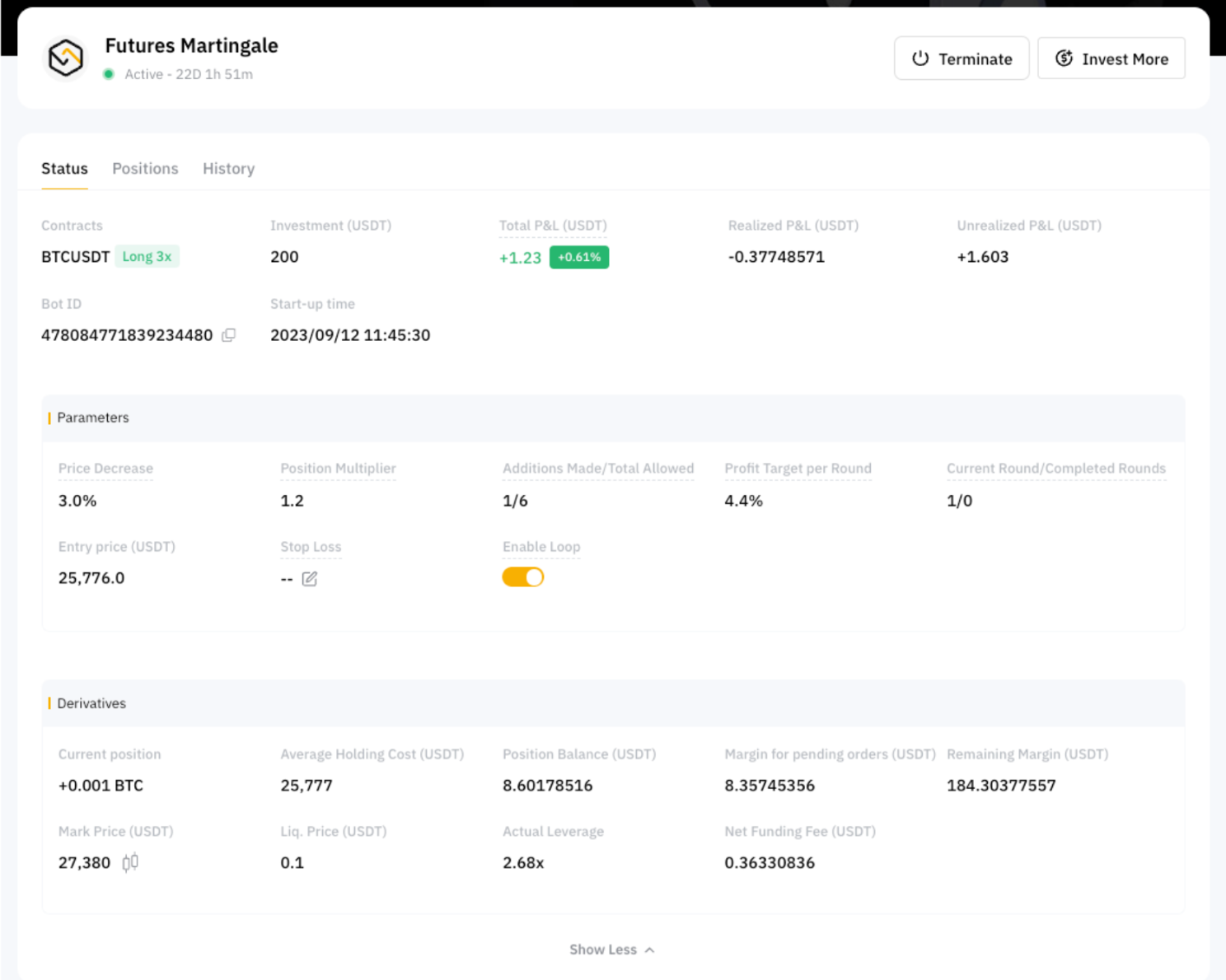
Task: Copy the Bot ID using copy icon
Action: tap(229, 335)
